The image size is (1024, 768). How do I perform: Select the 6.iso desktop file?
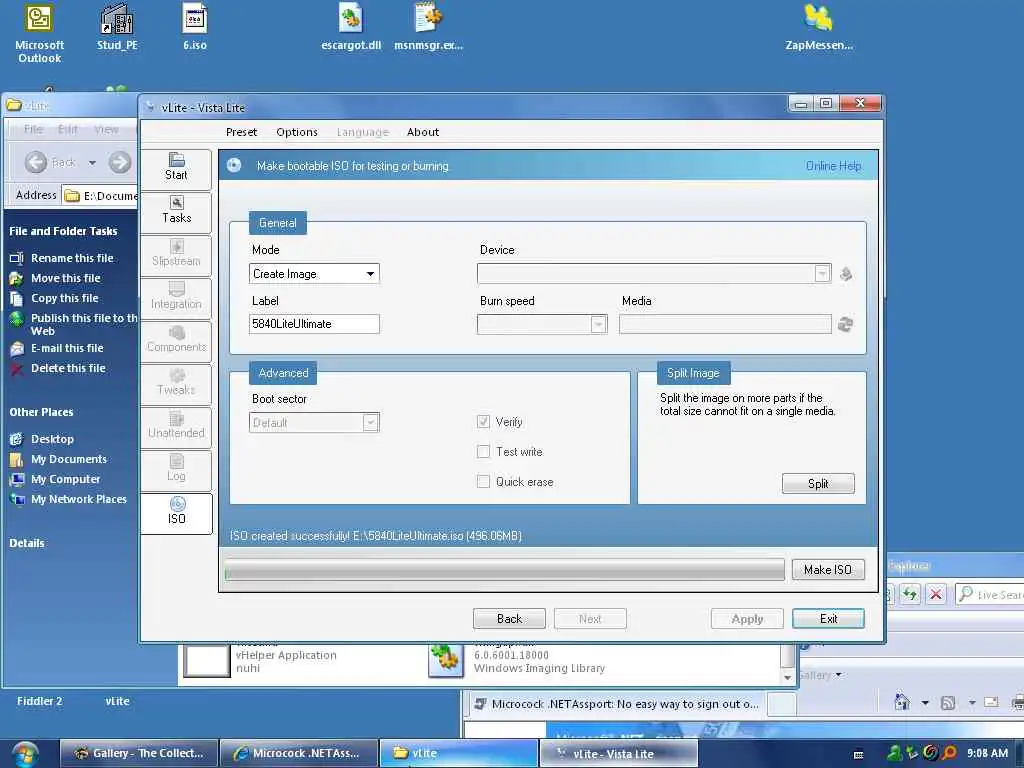pos(195,27)
